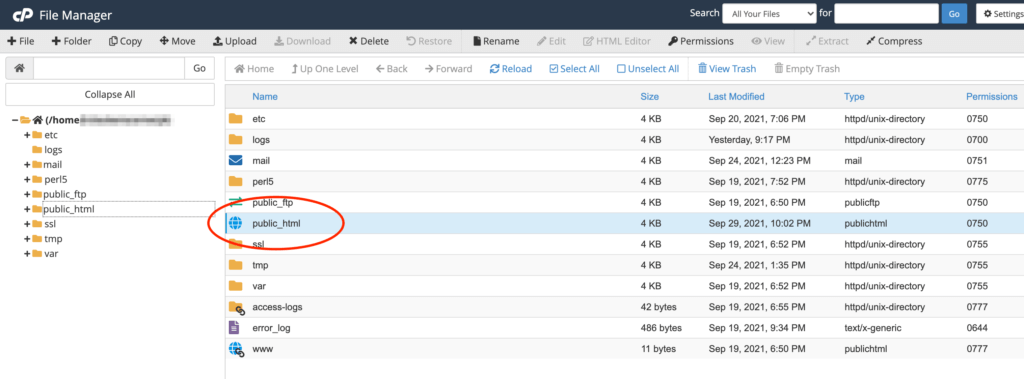Open the search scope dropdown

click(769, 14)
